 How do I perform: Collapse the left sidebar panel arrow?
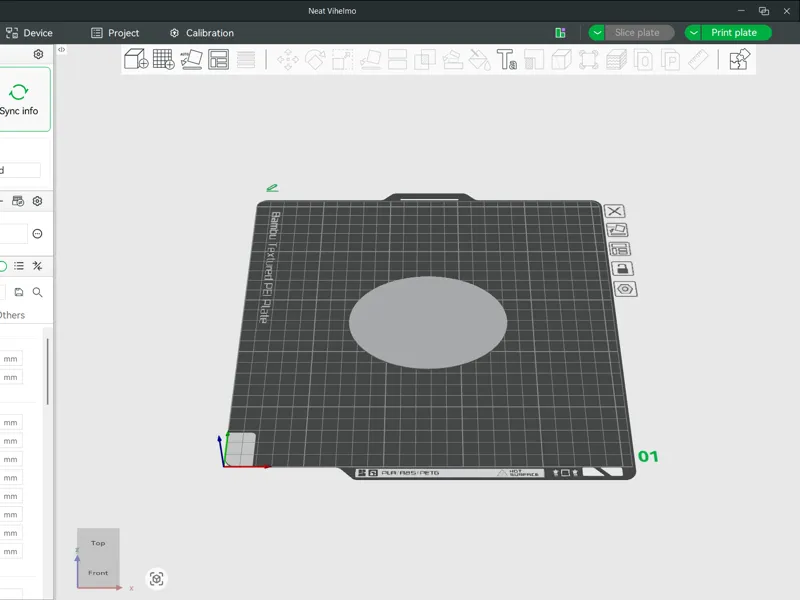[61, 49]
